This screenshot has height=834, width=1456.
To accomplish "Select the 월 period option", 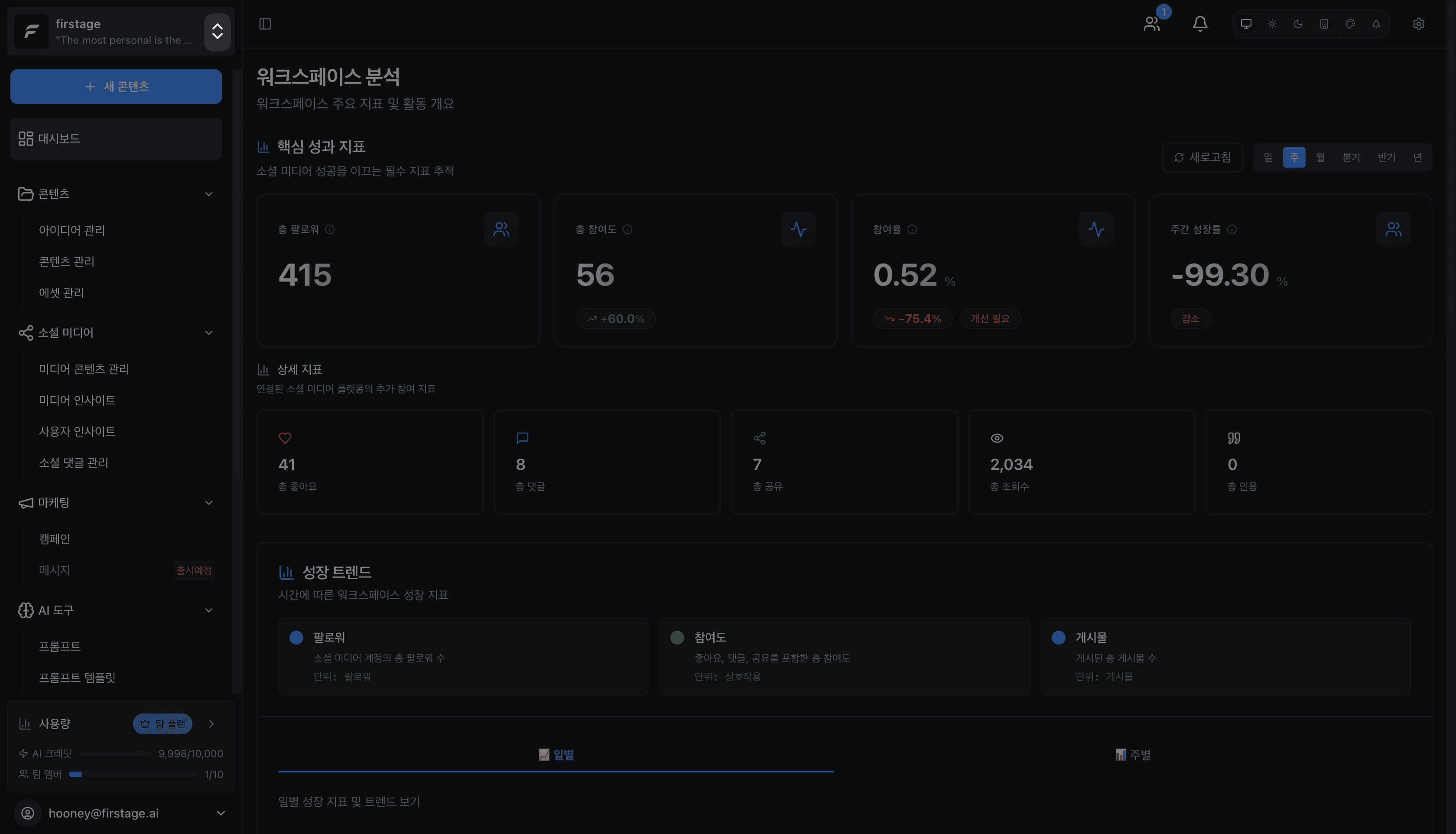I will (x=1320, y=157).
